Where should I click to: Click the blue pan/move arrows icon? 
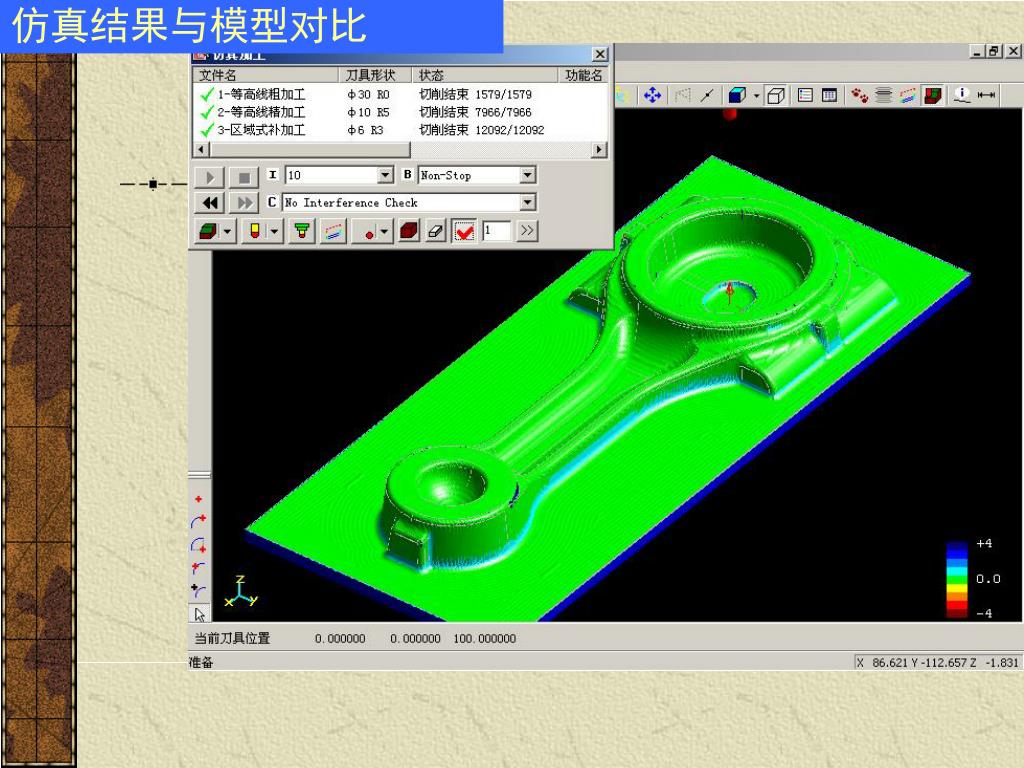click(x=652, y=95)
